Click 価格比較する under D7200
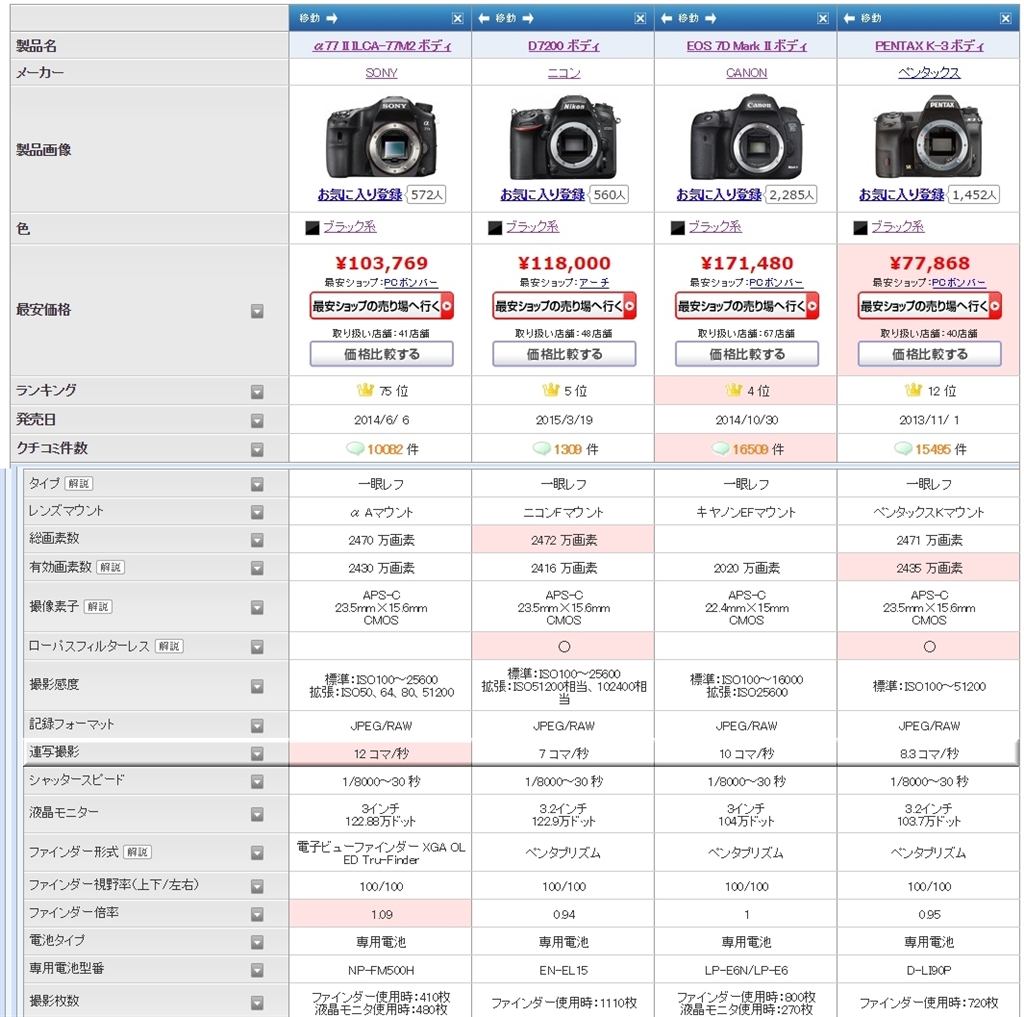The height and width of the screenshot is (1017, 1024). coord(564,354)
